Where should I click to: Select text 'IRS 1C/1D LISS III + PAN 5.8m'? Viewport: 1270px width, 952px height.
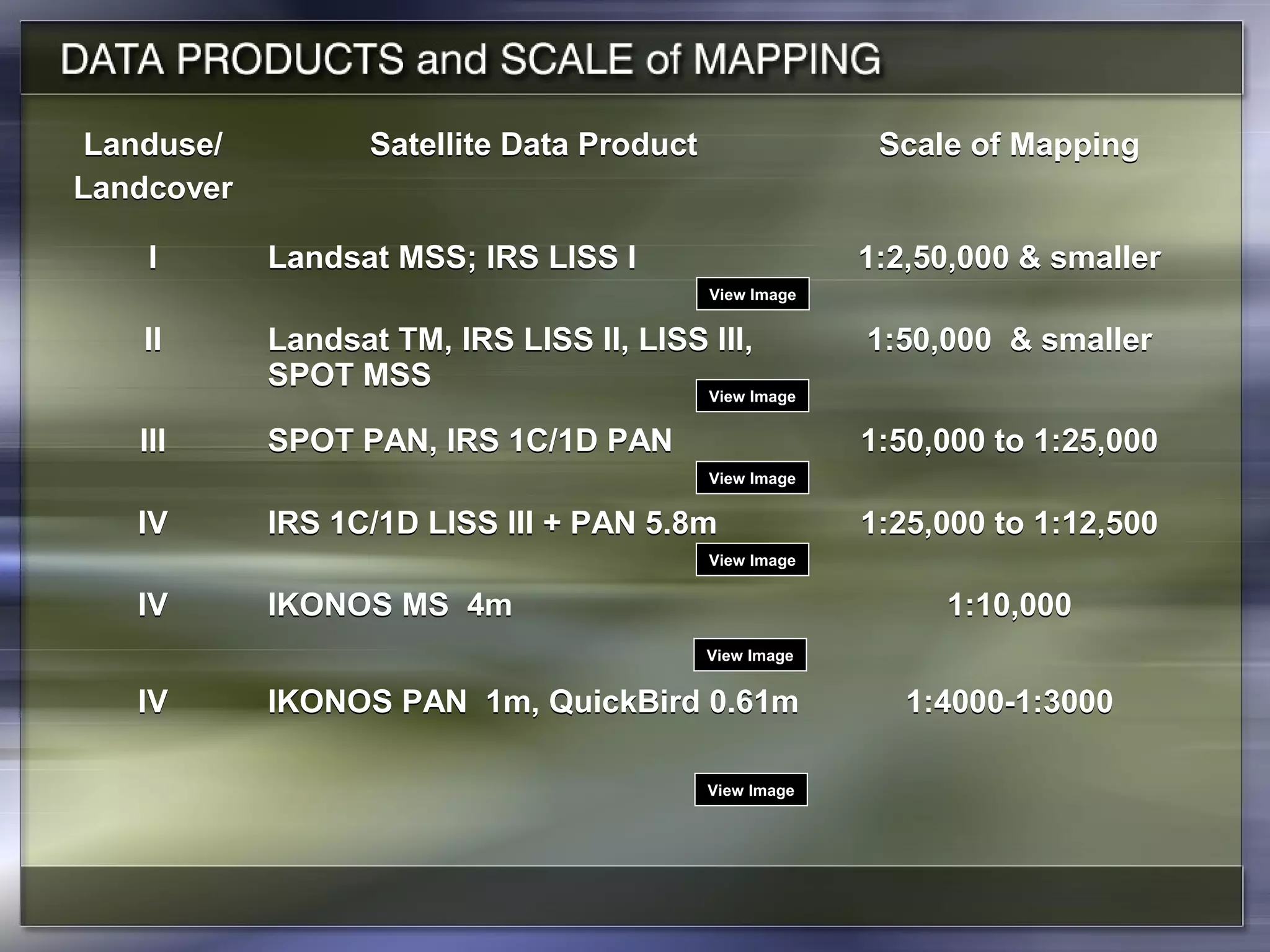pyautogui.click(x=492, y=522)
